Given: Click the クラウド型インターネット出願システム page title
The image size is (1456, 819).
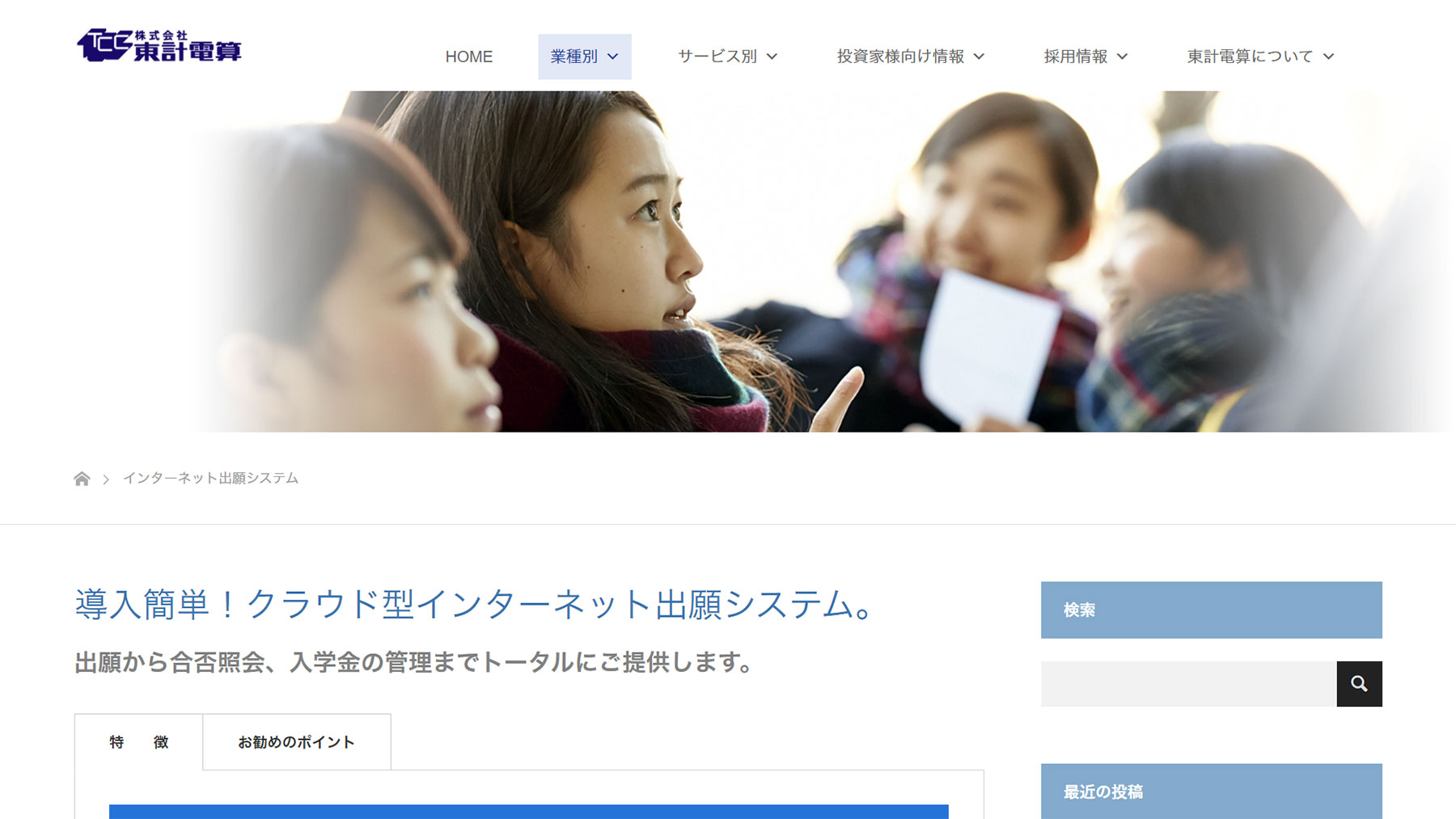Looking at the screenshot, I should [475, 605].
